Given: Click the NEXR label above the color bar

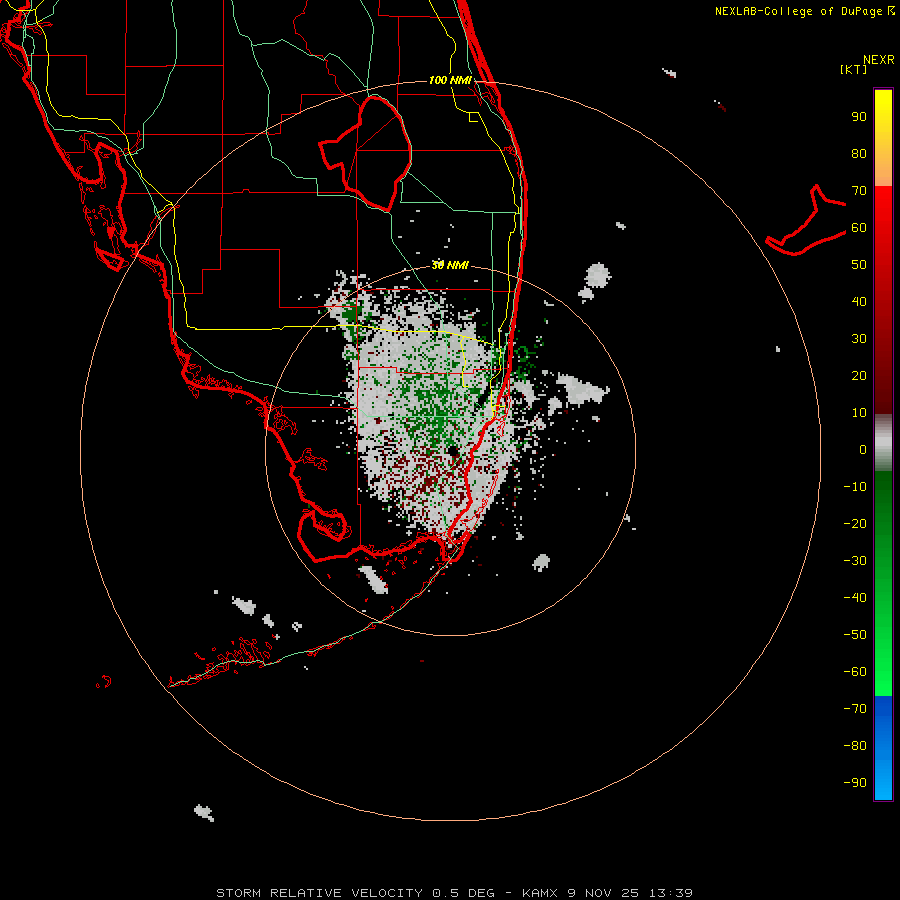Looking at the screenshot, I should pos(879,60).
